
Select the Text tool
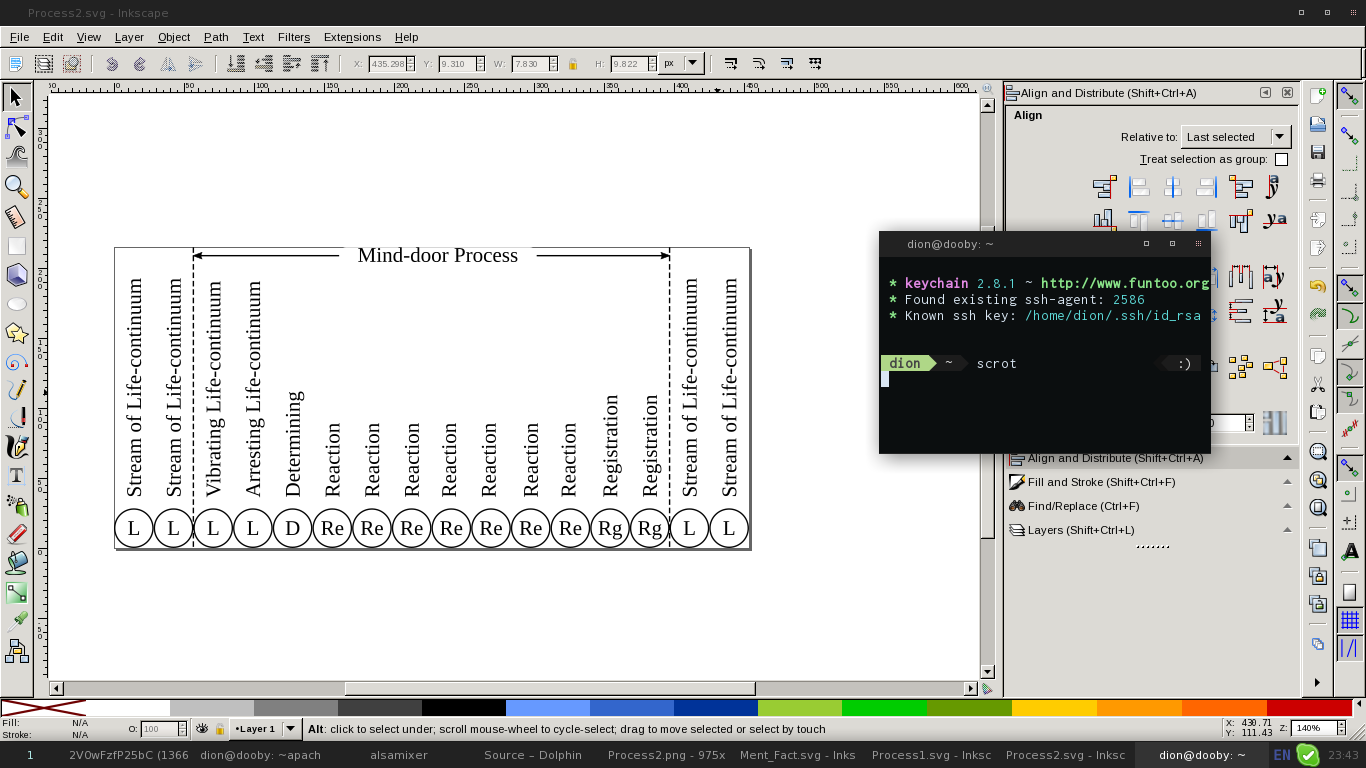(16, 476)
